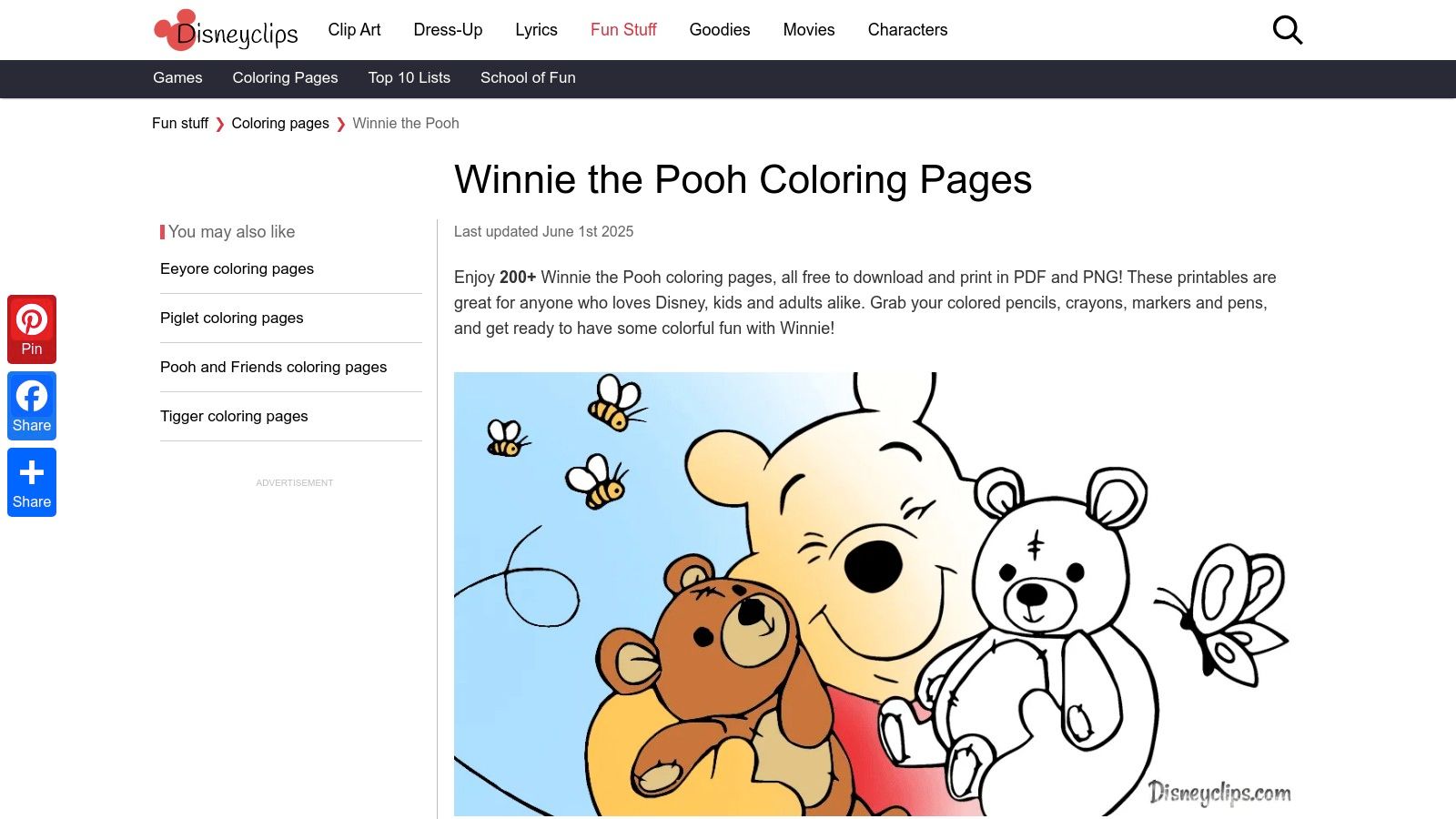Click the Winnie the Pooh breadcrumb text
The width and height of the screenshot is (1456, 819).
(406, 124)
